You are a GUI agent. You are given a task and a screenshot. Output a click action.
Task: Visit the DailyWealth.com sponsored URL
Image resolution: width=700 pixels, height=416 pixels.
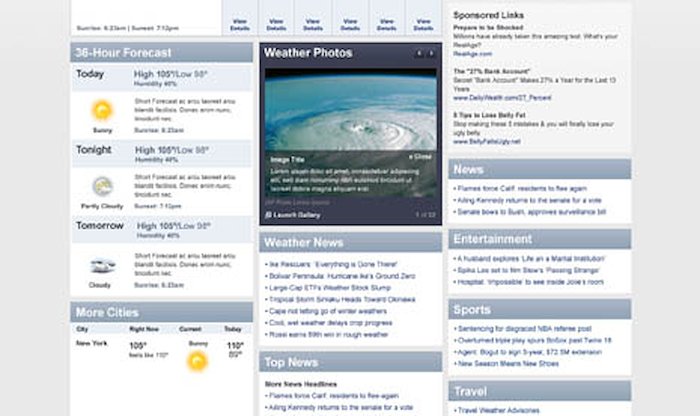coord(502,97)
